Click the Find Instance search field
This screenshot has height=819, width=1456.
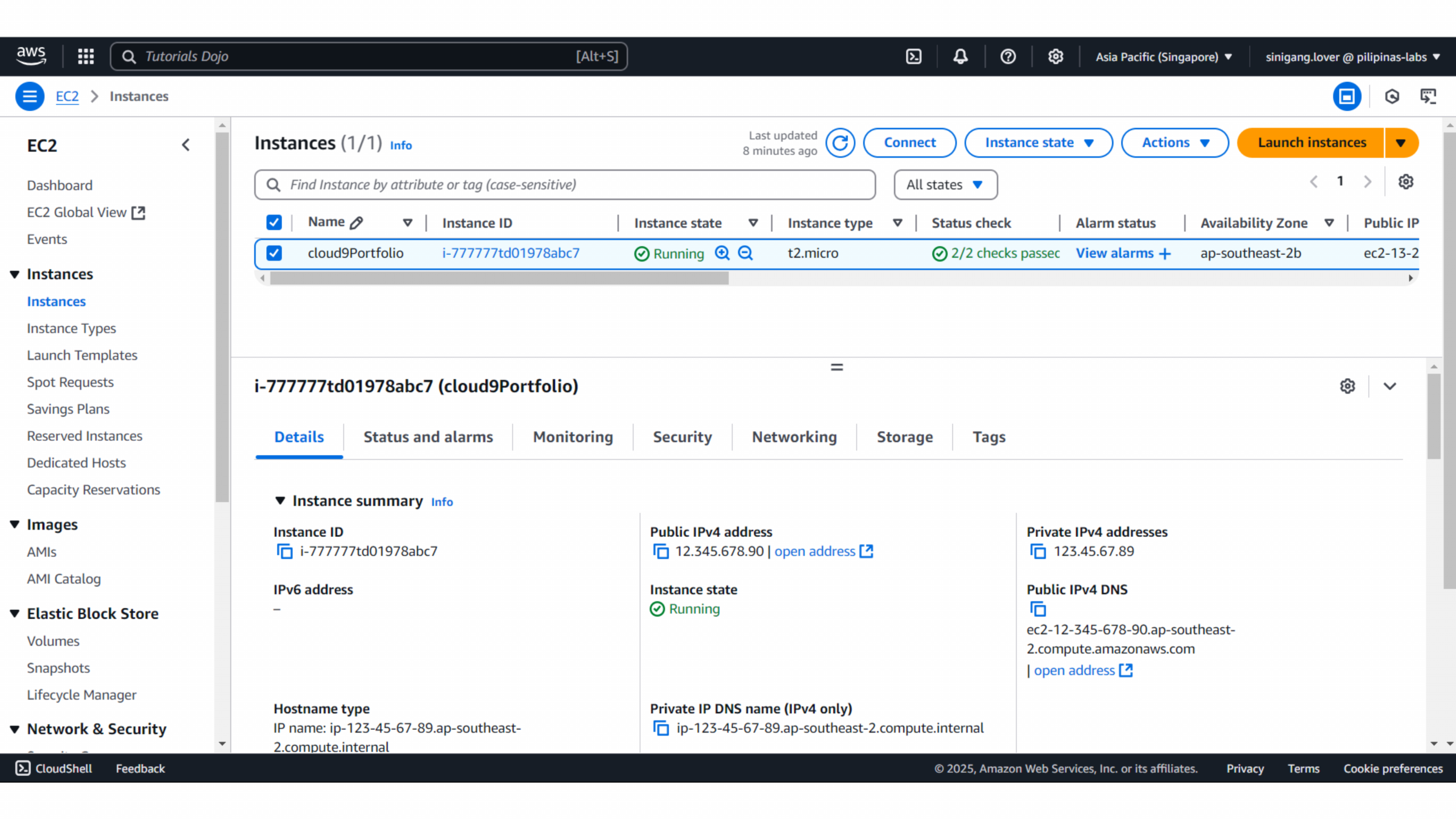tap(564, 185)
